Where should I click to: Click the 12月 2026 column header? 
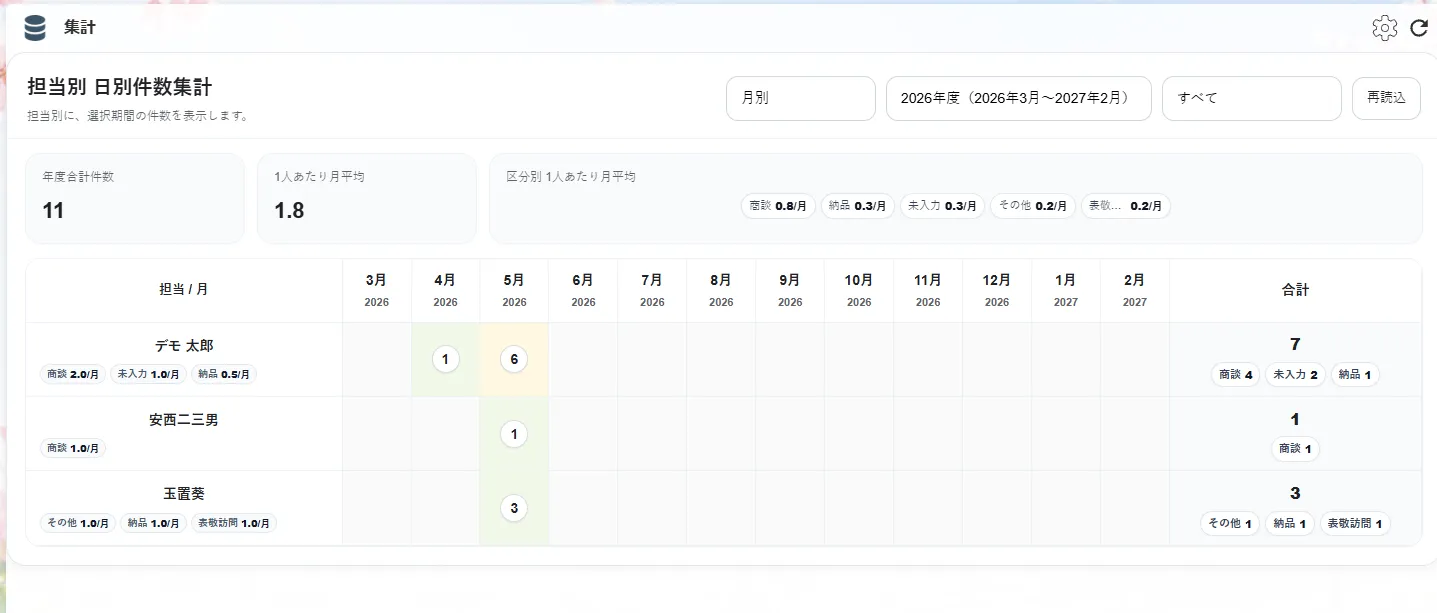(x=997, y=290)
